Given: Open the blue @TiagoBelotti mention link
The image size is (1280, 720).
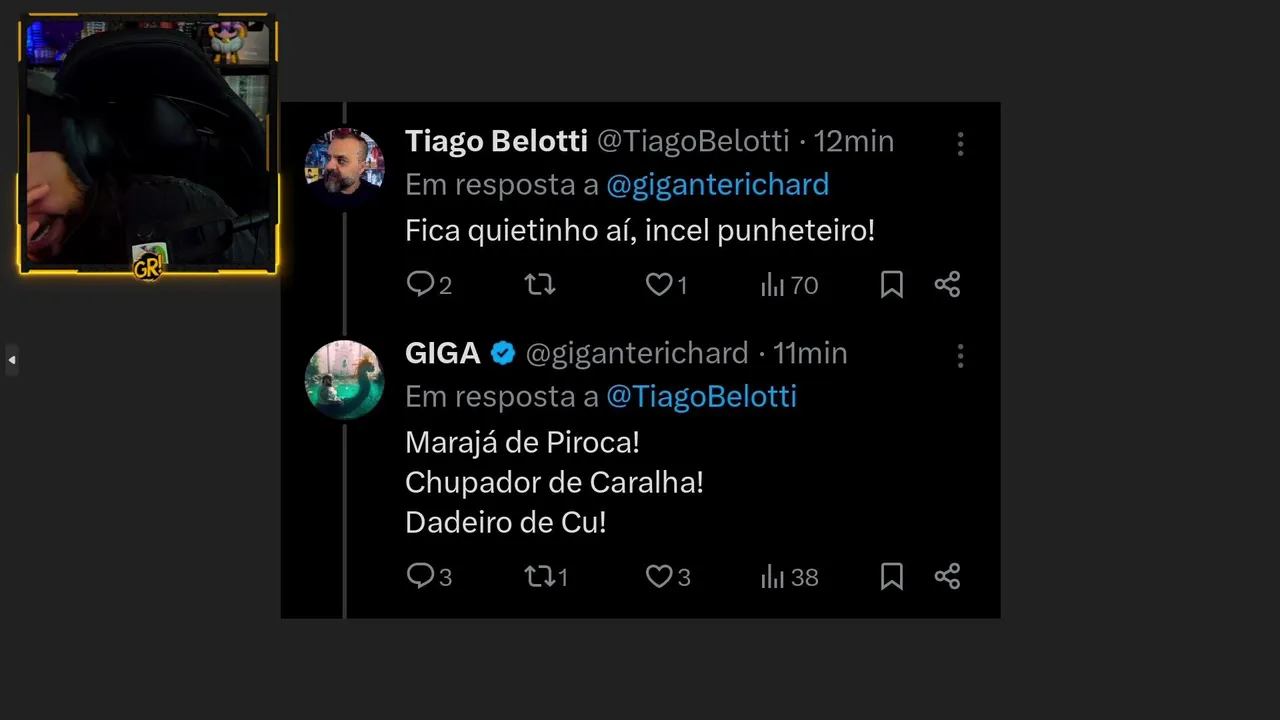Looking at the screenshot, I should pyautogui.click(x=701, y=397).
